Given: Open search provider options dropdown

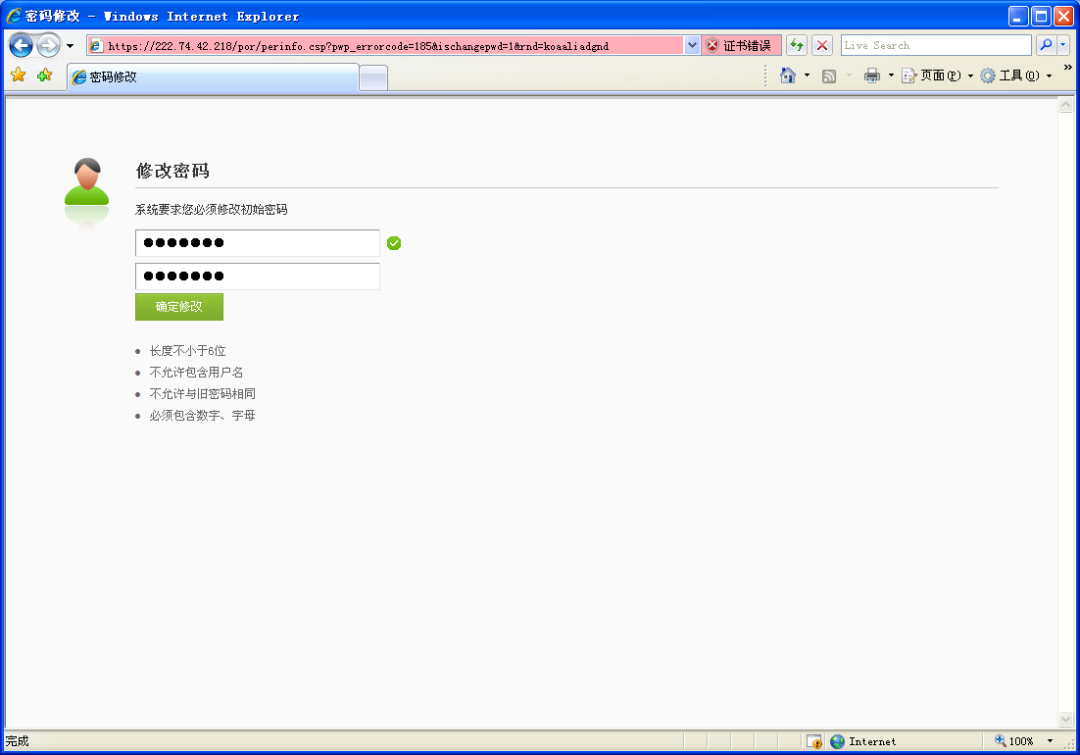Looking at the screenshot, I should coord(1063,45).
